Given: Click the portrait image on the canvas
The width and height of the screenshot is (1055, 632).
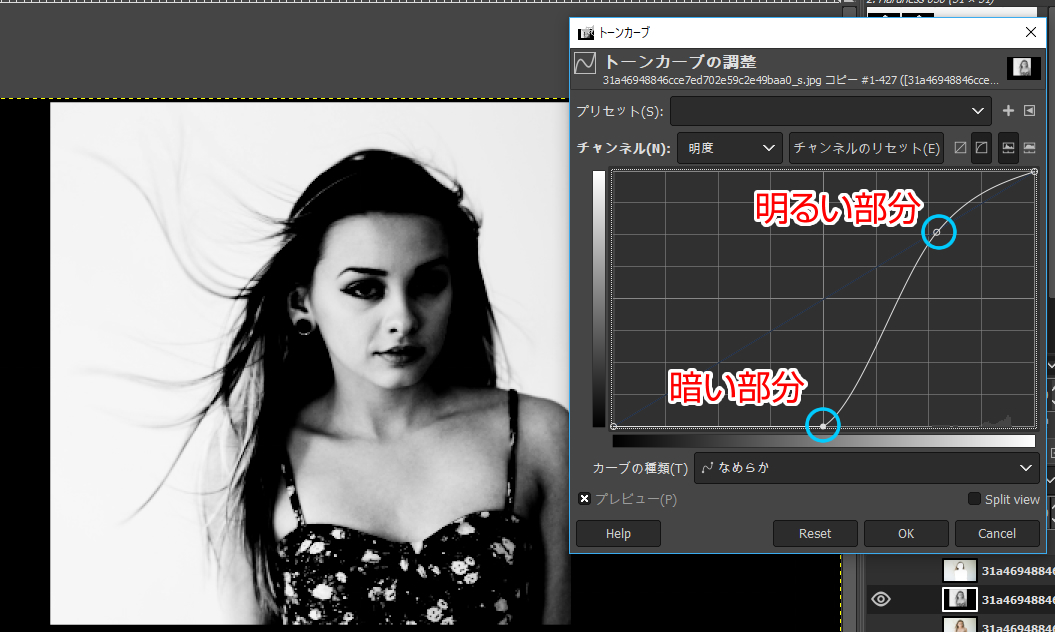Looking at the screenshot, I should (310, 363).
